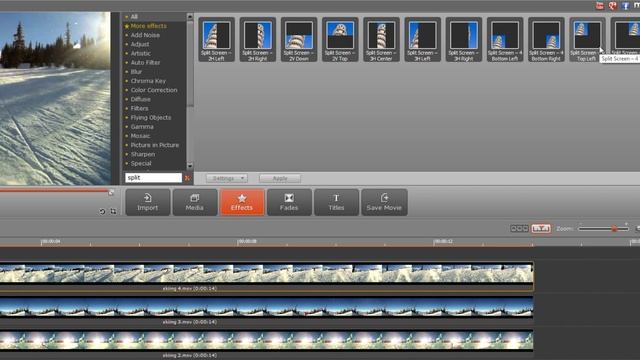640x360 pixels.
Task: Select Split Screen 3H Left effect
Action: point(422,40)
